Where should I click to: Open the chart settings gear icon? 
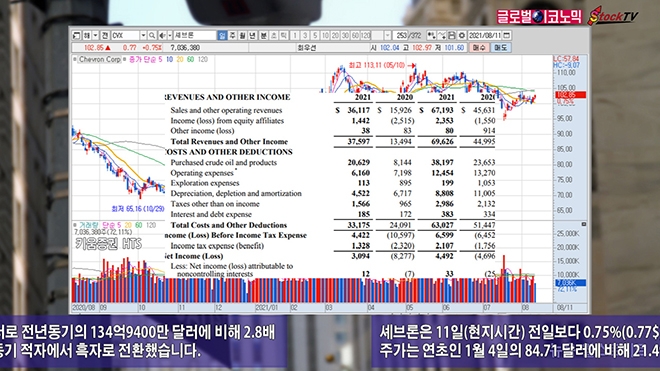point(461,35)
